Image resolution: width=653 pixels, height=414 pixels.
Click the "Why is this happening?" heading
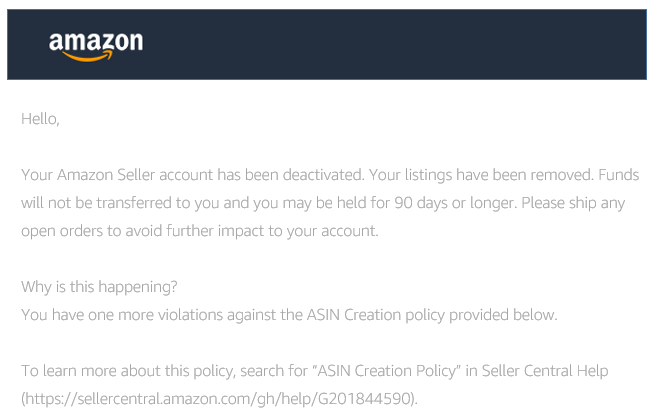[99, 287]
